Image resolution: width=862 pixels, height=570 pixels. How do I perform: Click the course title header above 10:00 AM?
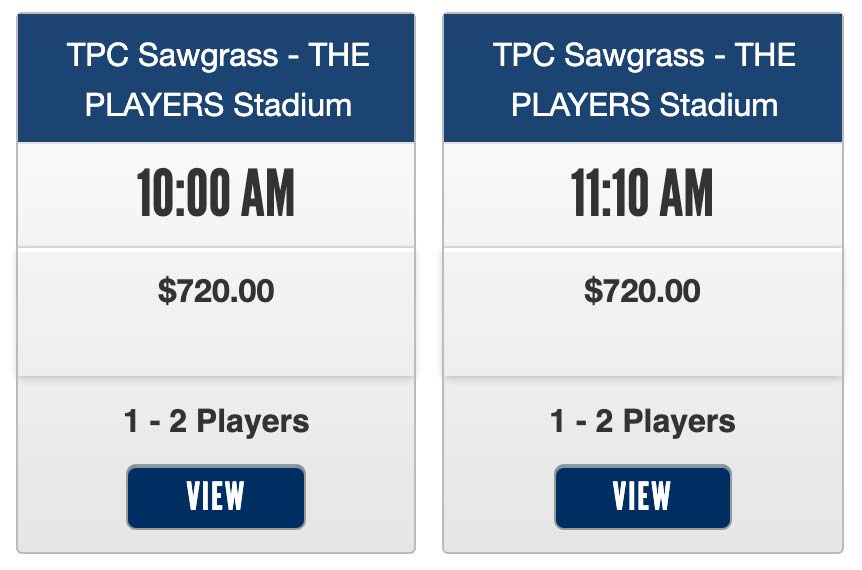[216, 78]
